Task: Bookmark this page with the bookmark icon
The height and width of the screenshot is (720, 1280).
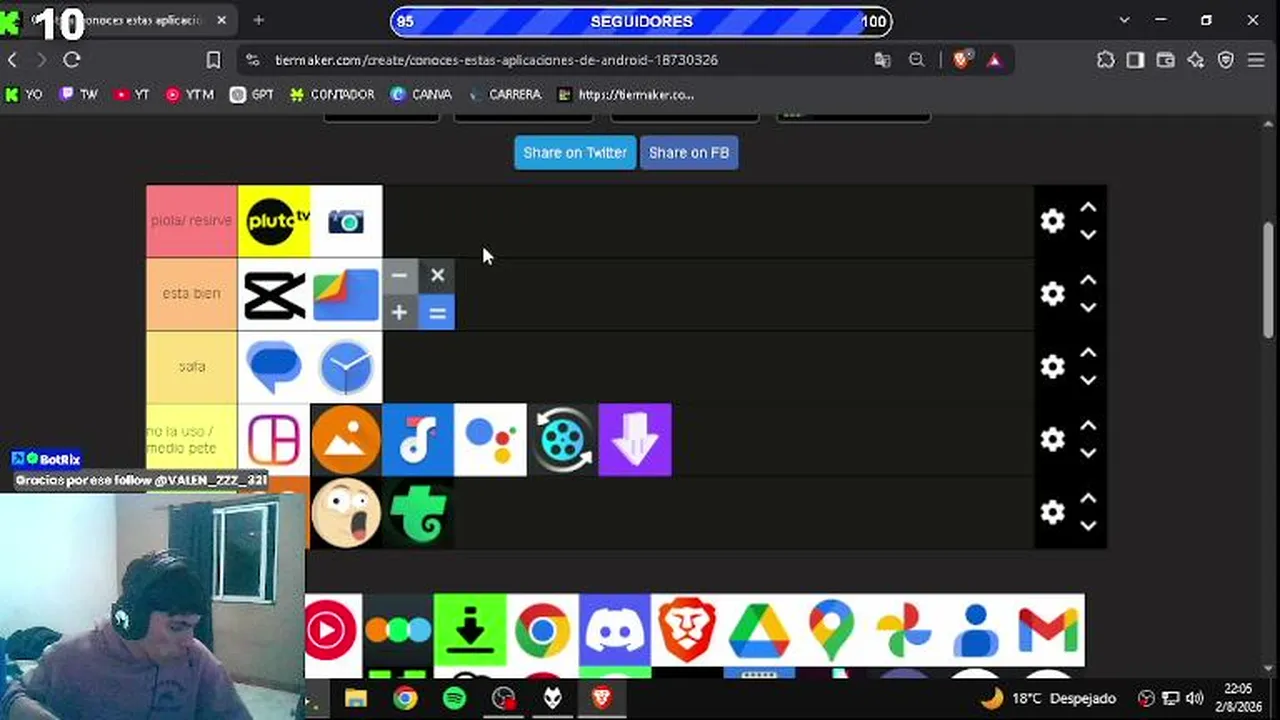Action: (x=213, y=60)
